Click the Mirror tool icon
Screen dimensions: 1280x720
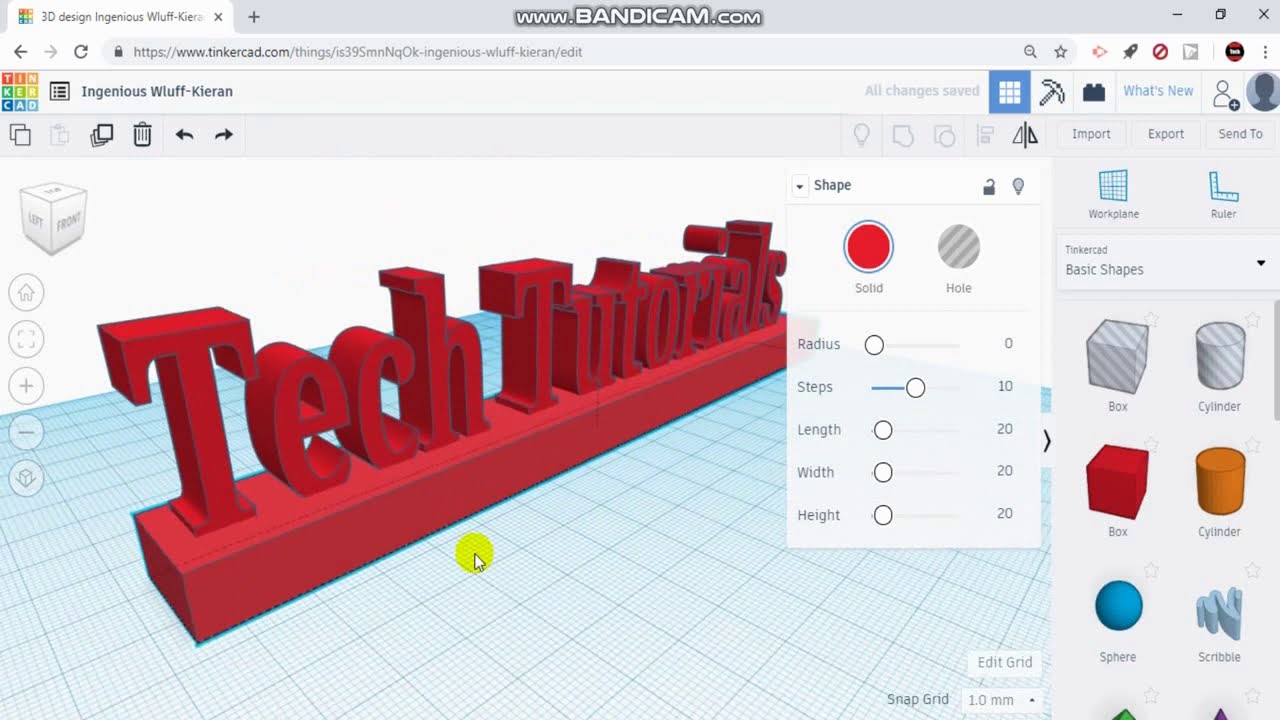(1025, 135)
